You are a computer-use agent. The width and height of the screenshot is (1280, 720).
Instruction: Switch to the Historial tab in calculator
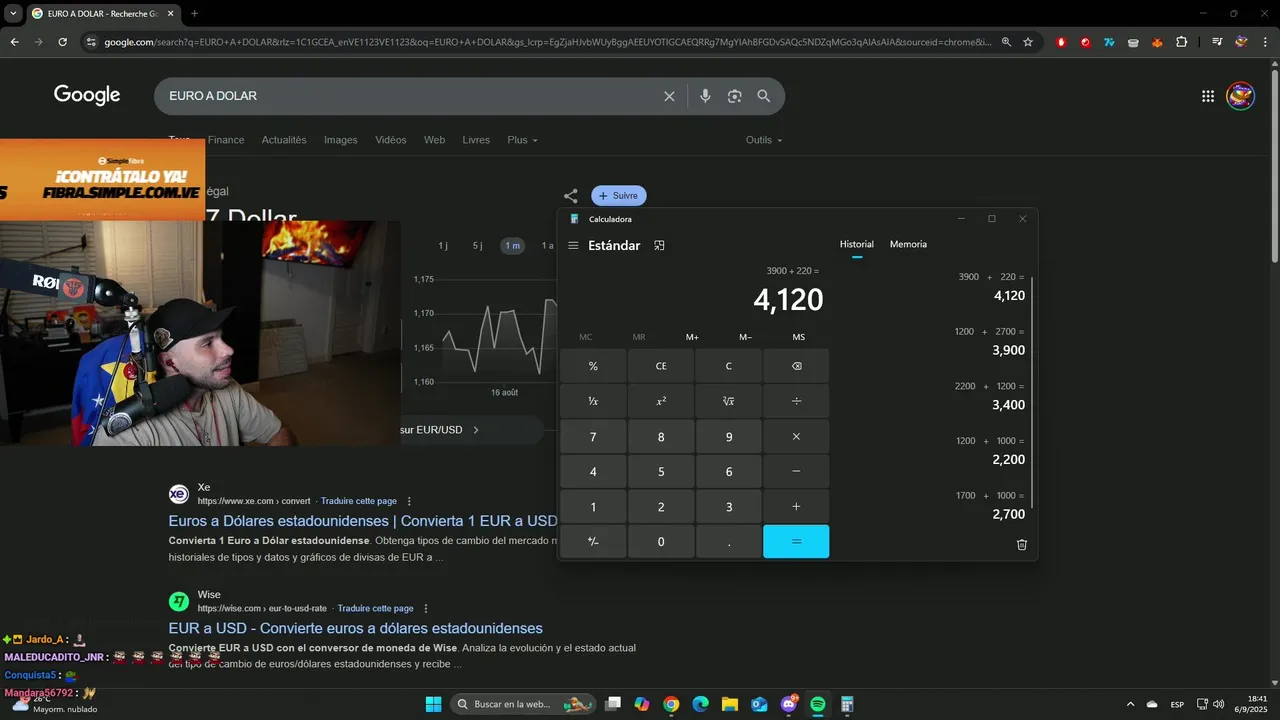[x=856, y=244]
